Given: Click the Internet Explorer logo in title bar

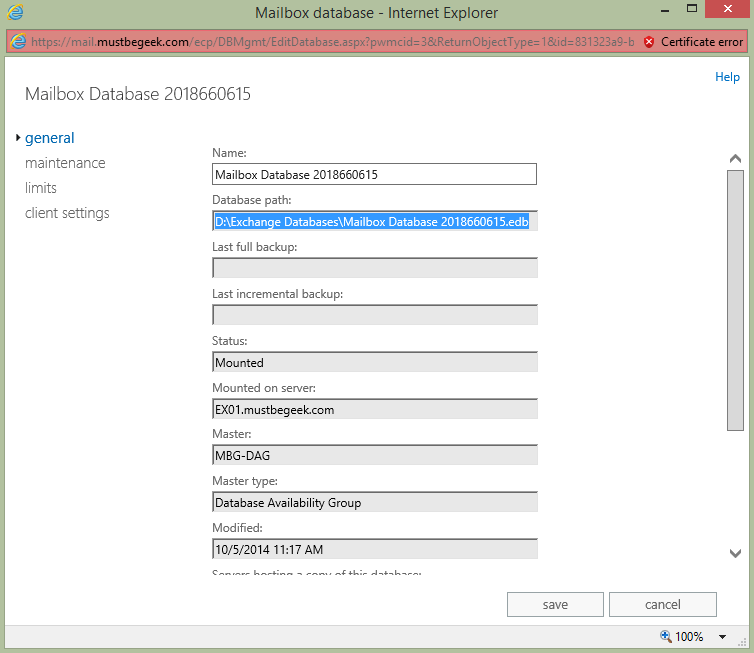Looking at the screenshot, I should pos(15,12).
